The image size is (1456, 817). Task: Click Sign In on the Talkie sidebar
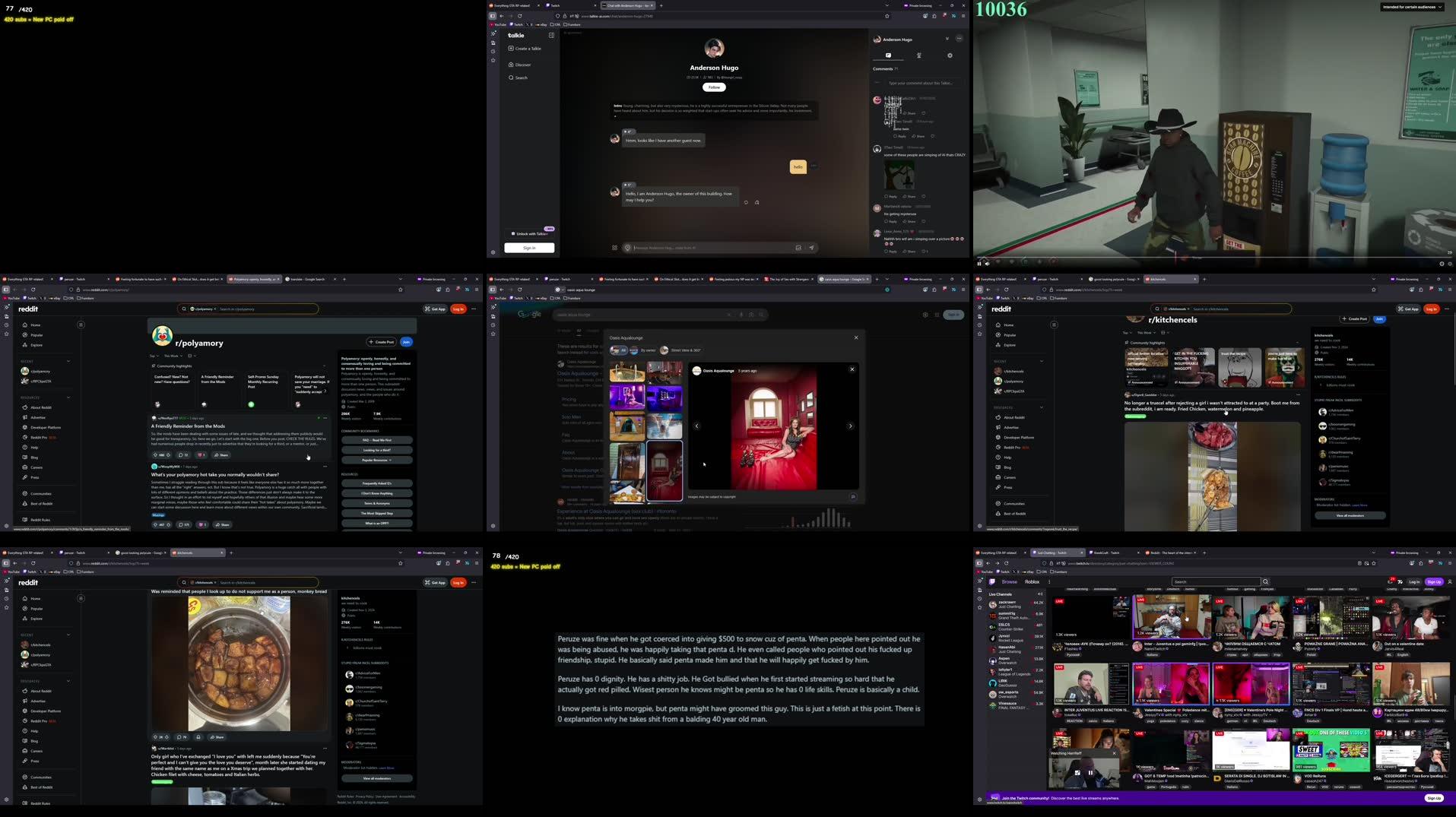(528, 248)
